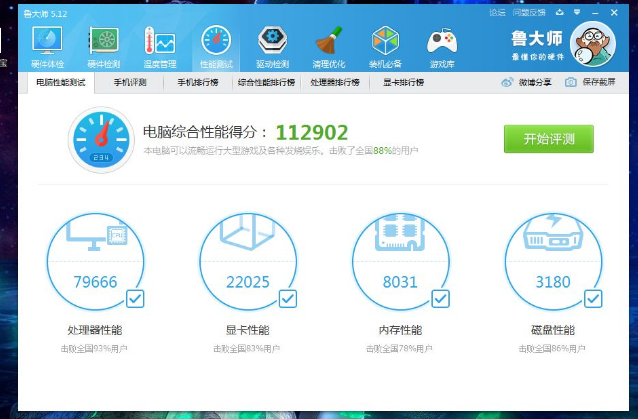
Task: Click the 电脑综合性能得分 heading
Action: click(x=205, y=132)
